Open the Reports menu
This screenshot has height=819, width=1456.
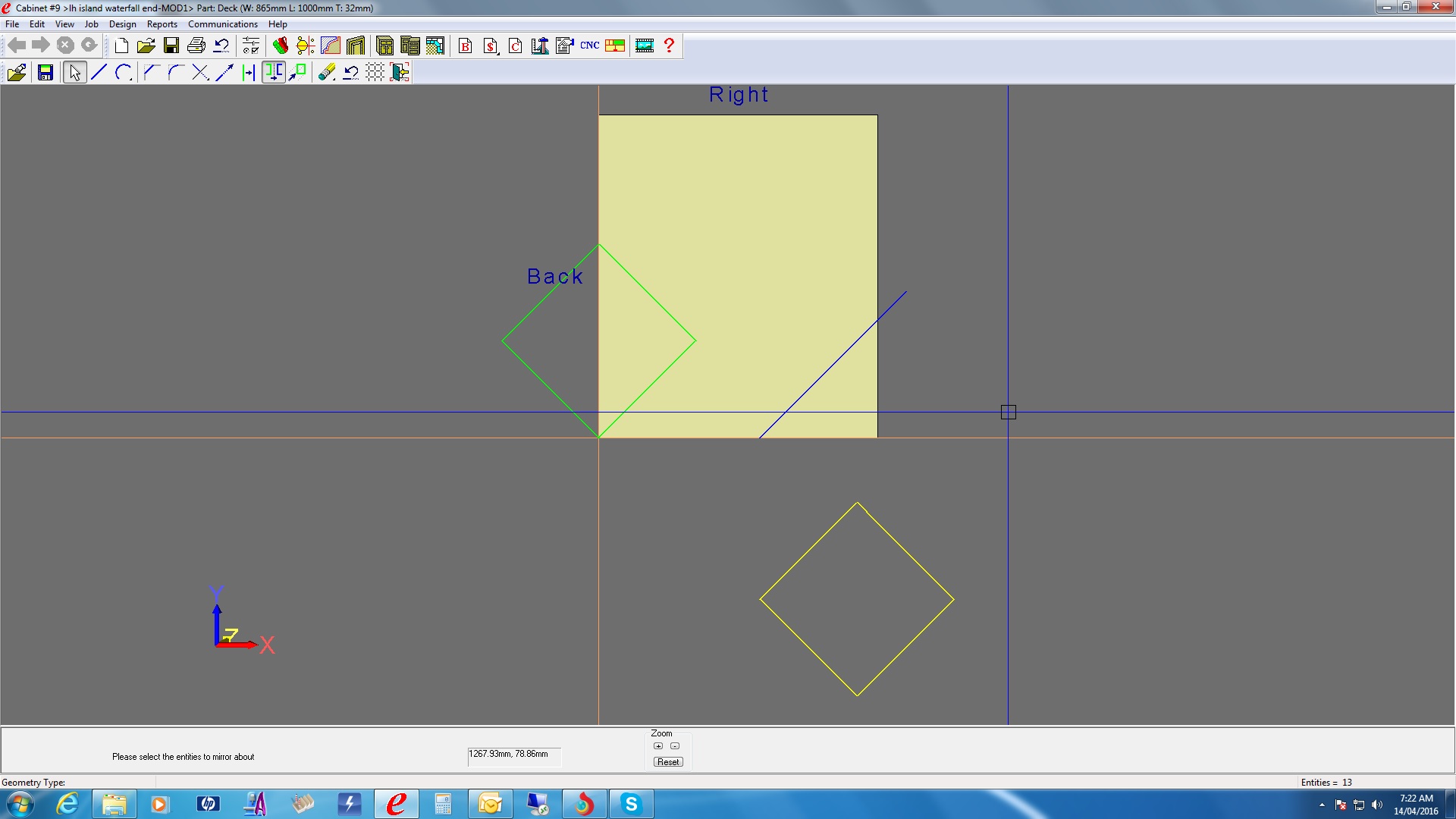[x=162, y=24]
